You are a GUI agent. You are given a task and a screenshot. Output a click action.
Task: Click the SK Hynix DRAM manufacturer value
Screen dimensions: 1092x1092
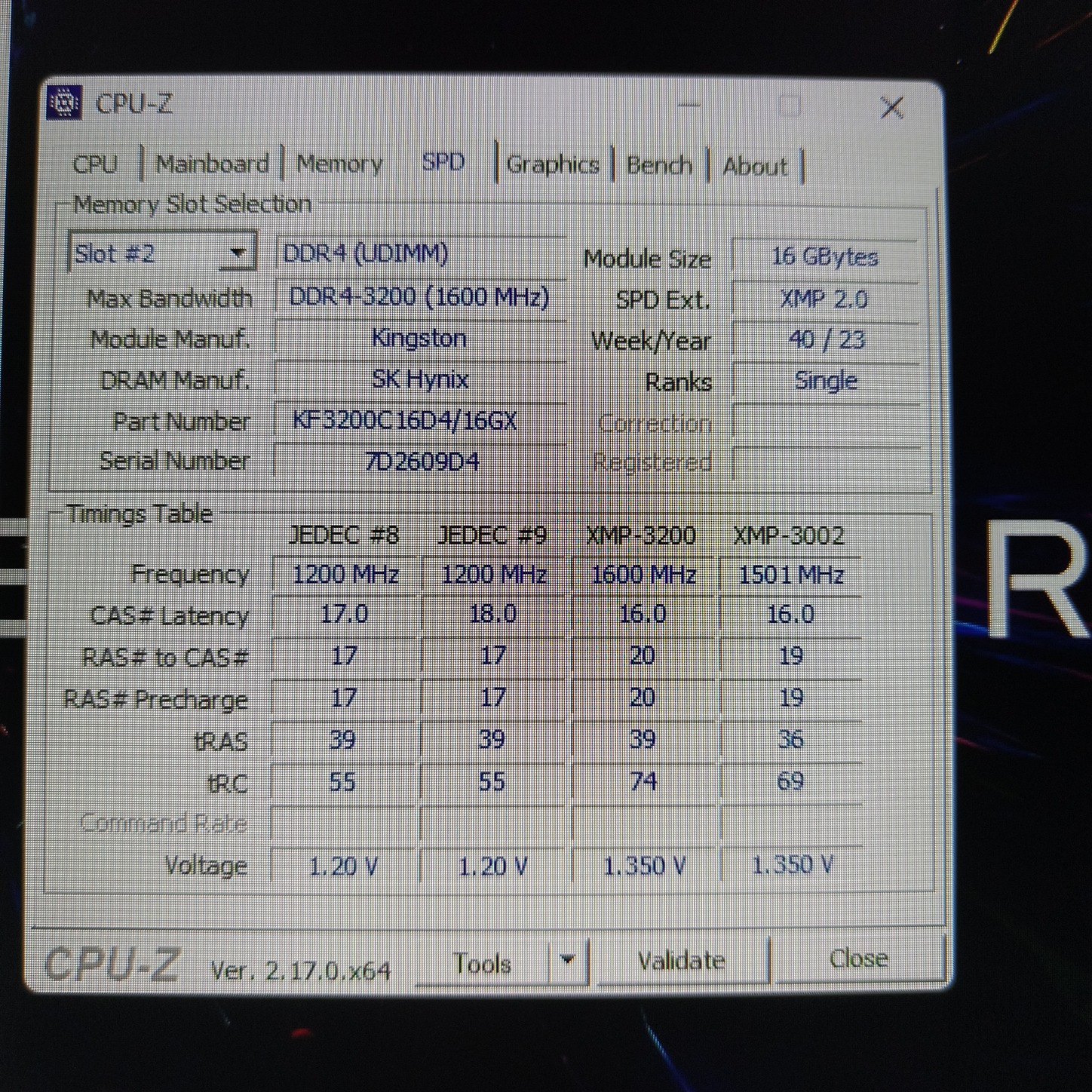pyautogui.click(x=420, y=379)
